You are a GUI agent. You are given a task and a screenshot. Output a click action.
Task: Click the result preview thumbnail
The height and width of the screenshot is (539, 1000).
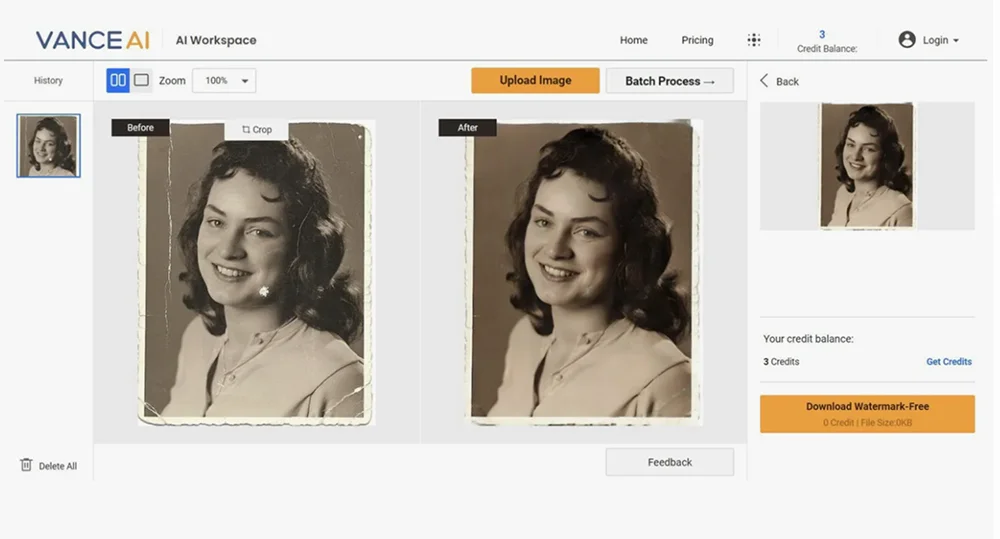click(x=866, y=166)
